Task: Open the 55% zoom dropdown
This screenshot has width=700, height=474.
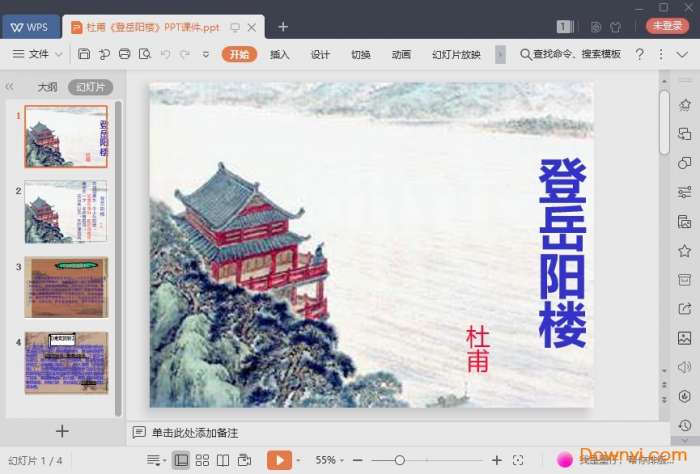Action: (329, 460)
